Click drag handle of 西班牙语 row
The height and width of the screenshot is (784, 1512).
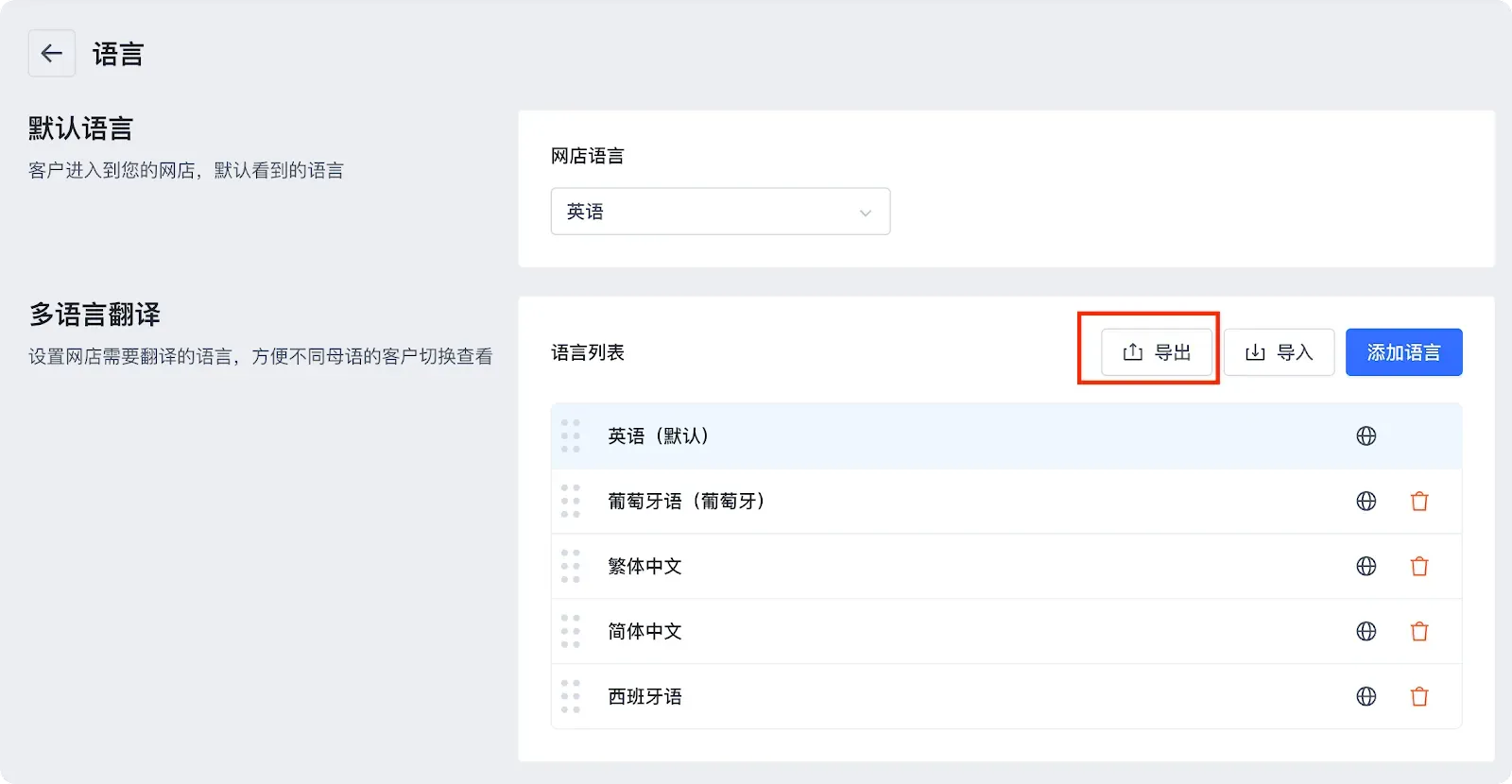point(570,697)
